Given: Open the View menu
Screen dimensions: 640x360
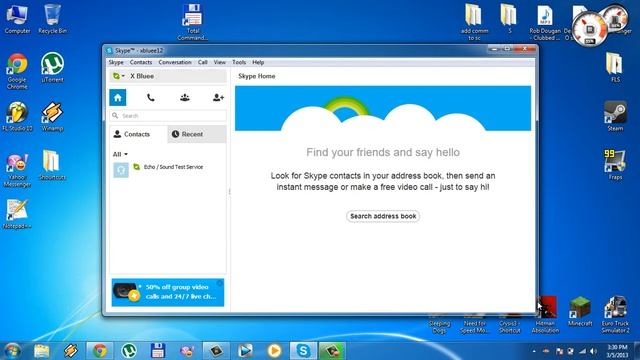Looking at the screenshot, I should [220, 62].
